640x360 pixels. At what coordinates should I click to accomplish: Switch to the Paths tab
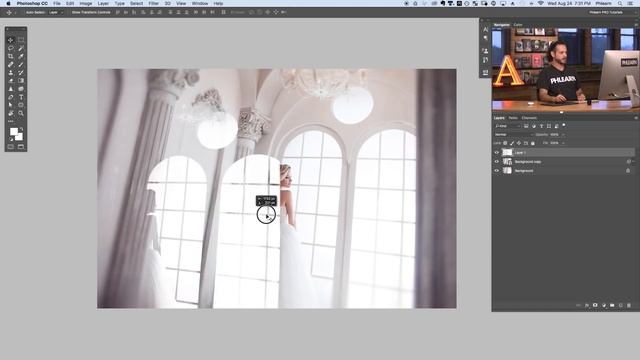[x=513, y=118]
